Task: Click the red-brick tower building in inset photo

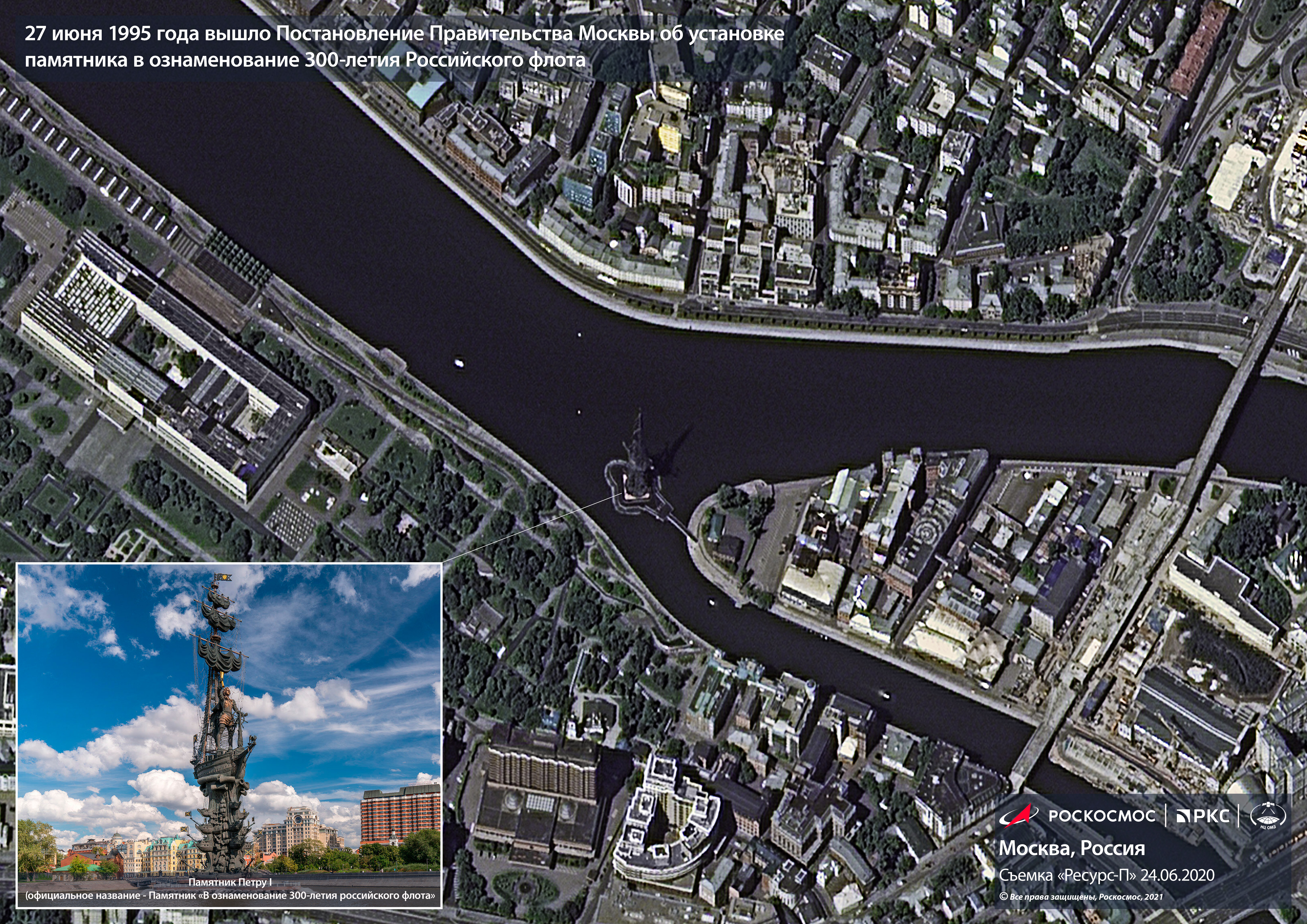Action: point(400,815)
